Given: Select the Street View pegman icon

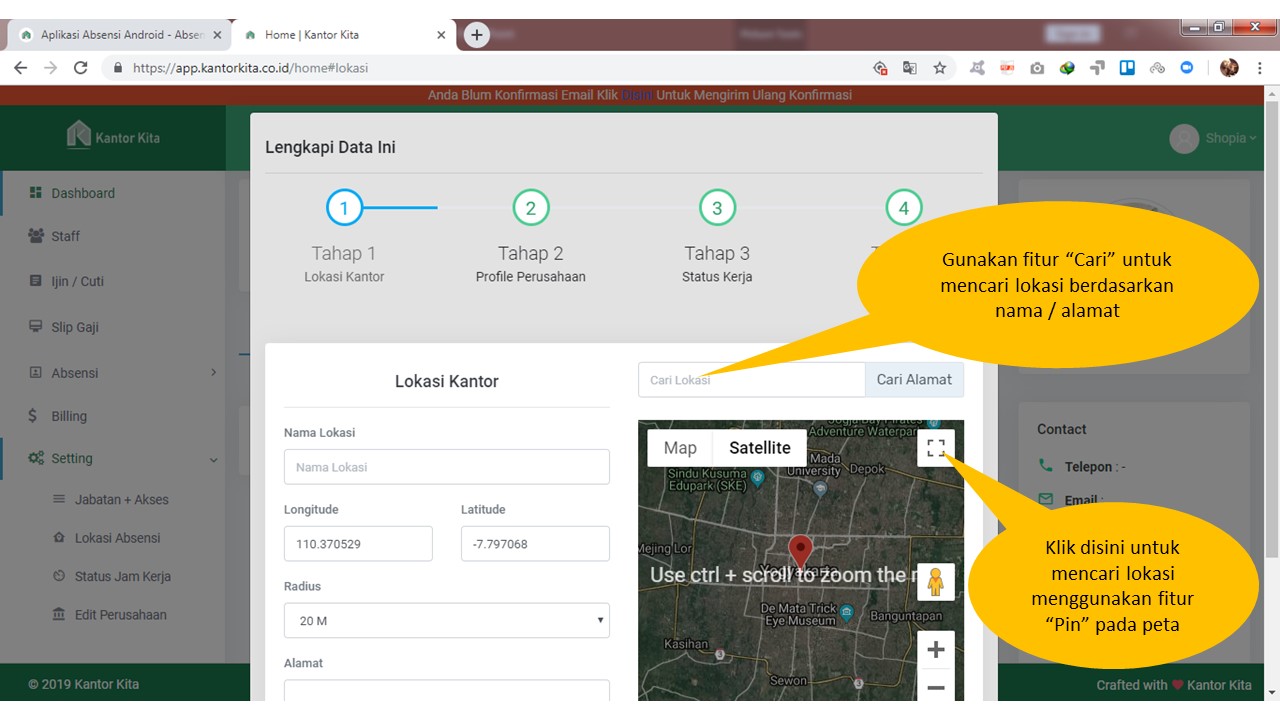Looking at the screenshot, I should tap(935, 581).
